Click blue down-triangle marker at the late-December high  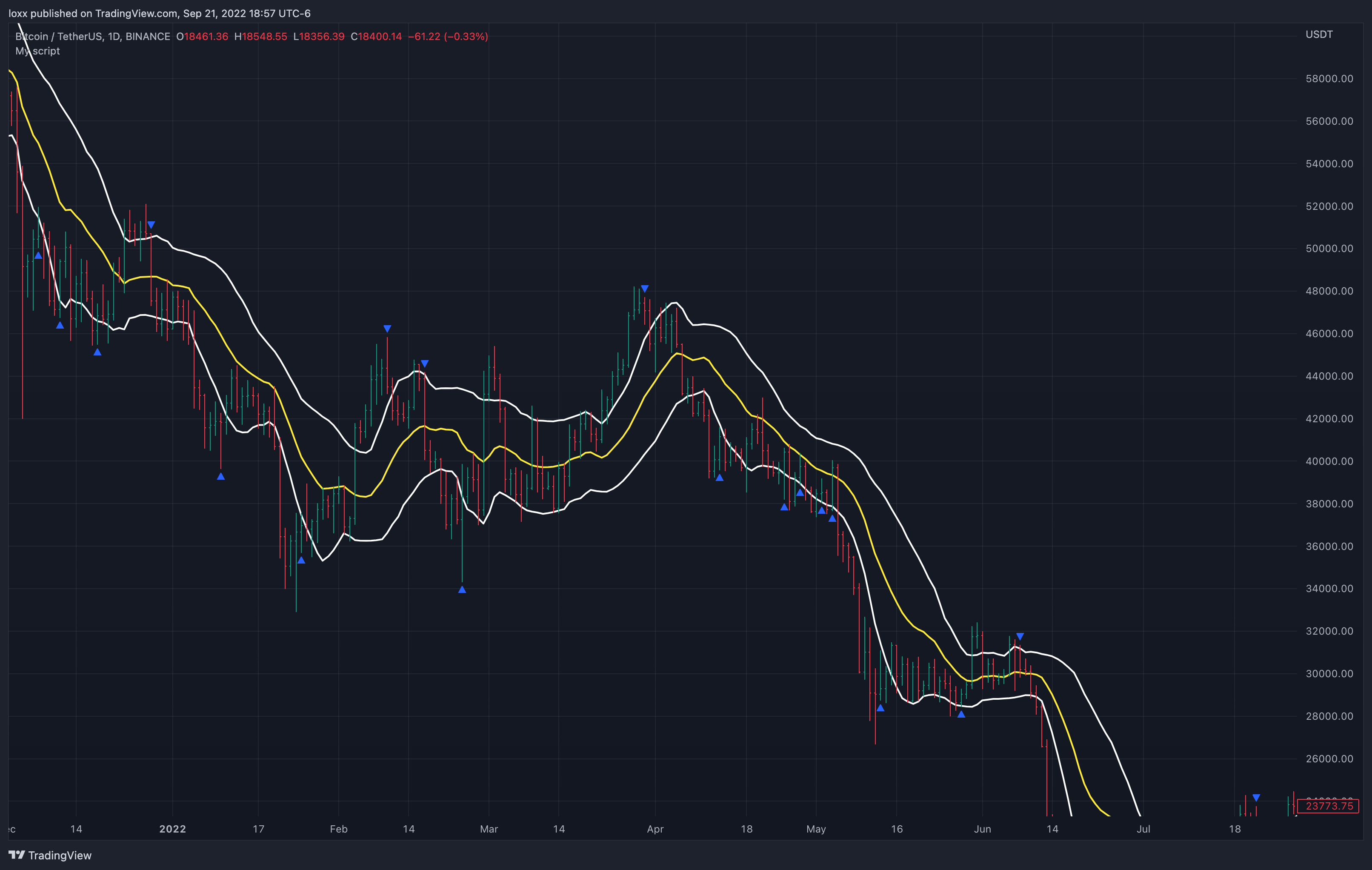click(x=151, y=225)
